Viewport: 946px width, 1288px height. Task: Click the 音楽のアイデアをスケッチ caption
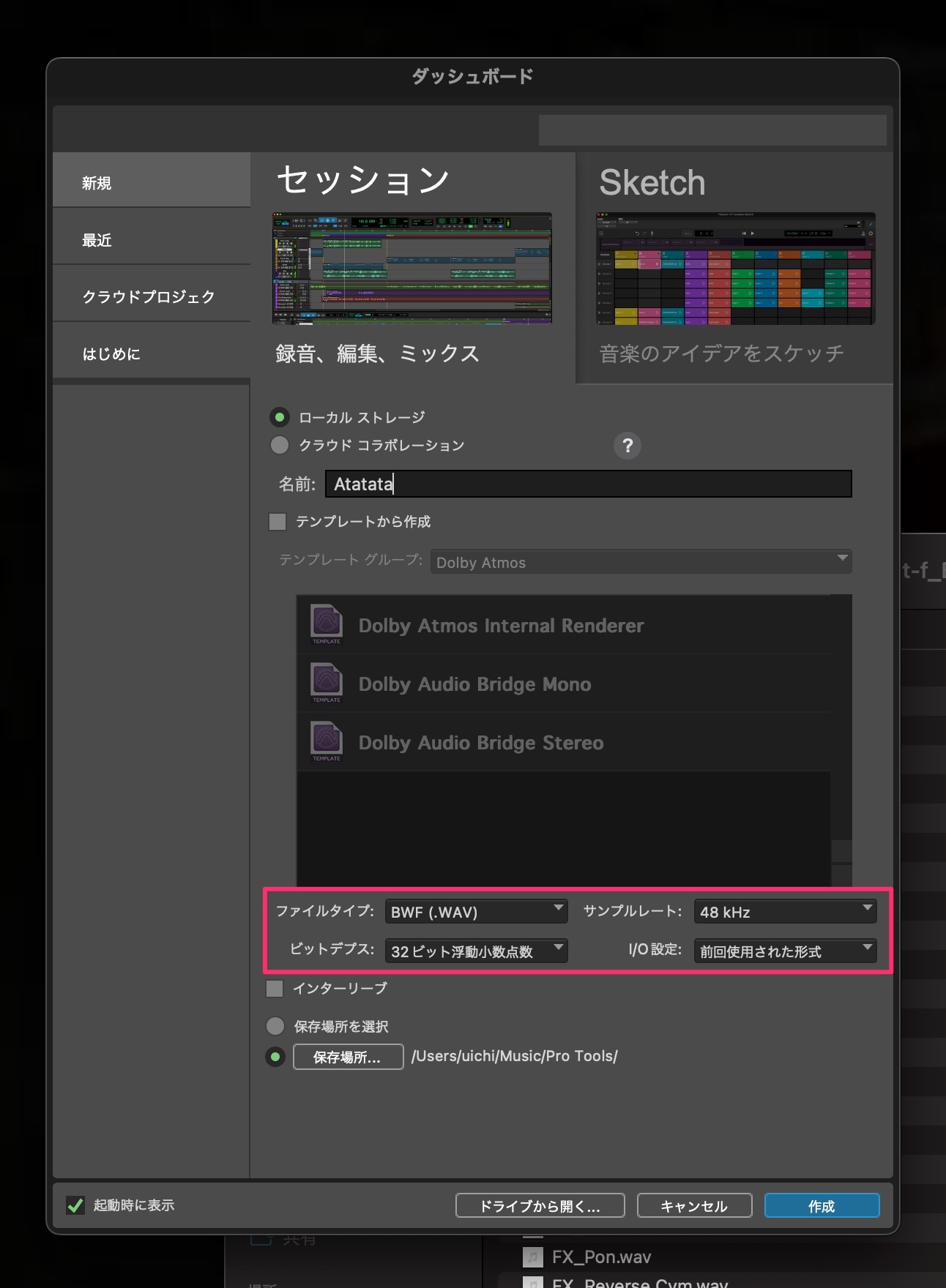[x=722, y=353]
